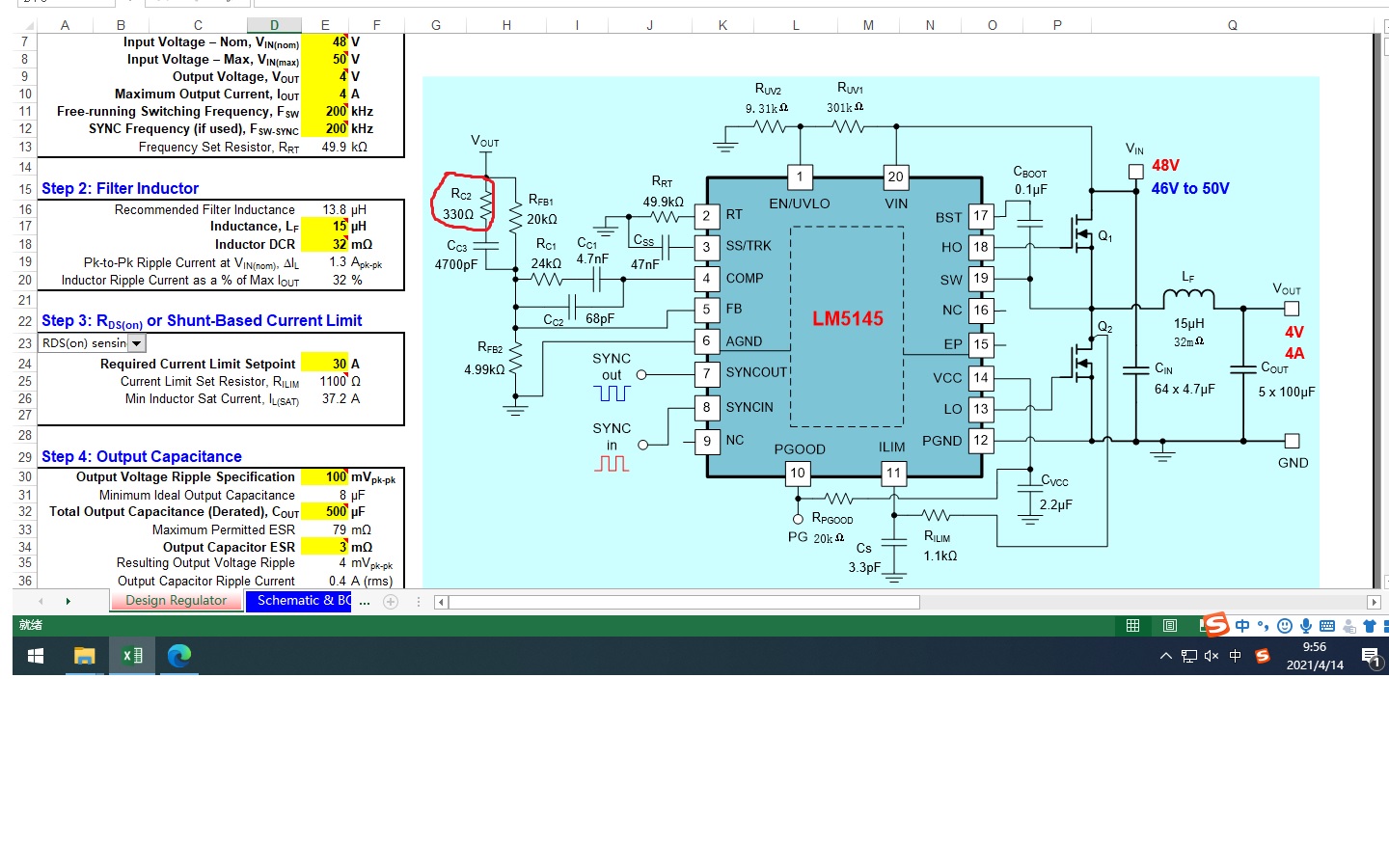Toggle punctuation mode on Sogou bar
Image resolution: width=1389 pixels, height=868 pixels.
(1264, 626)
